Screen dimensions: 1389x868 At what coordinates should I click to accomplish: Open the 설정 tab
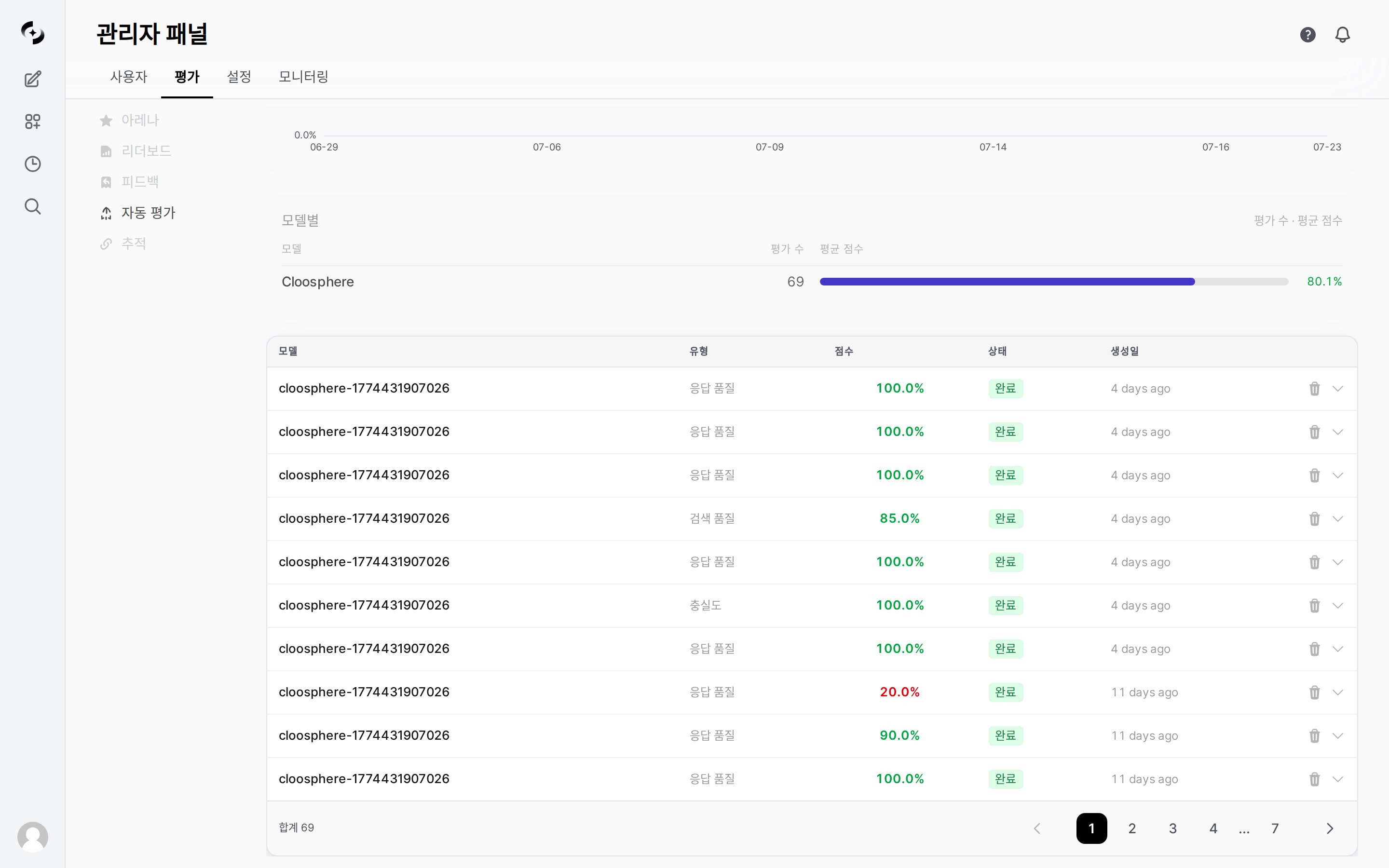(239, 76)
